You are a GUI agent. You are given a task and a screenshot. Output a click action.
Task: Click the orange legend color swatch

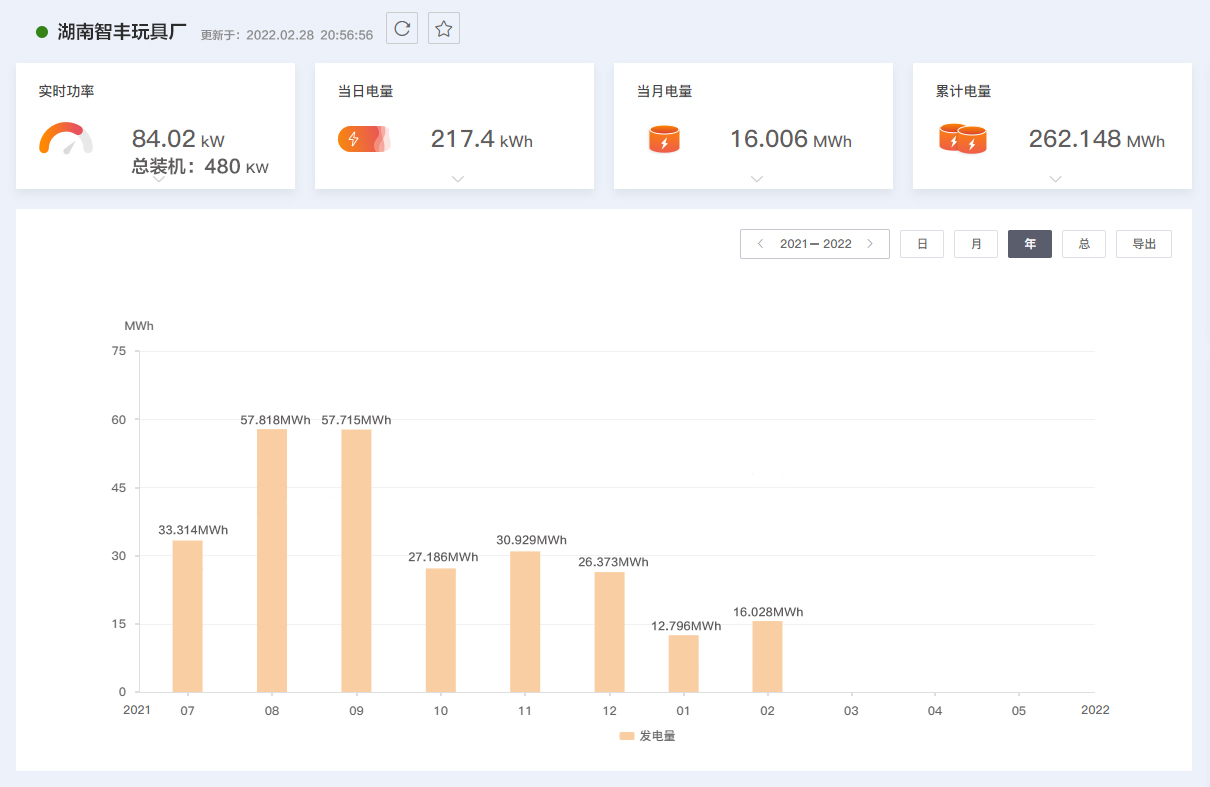click(x=626, y=735)
